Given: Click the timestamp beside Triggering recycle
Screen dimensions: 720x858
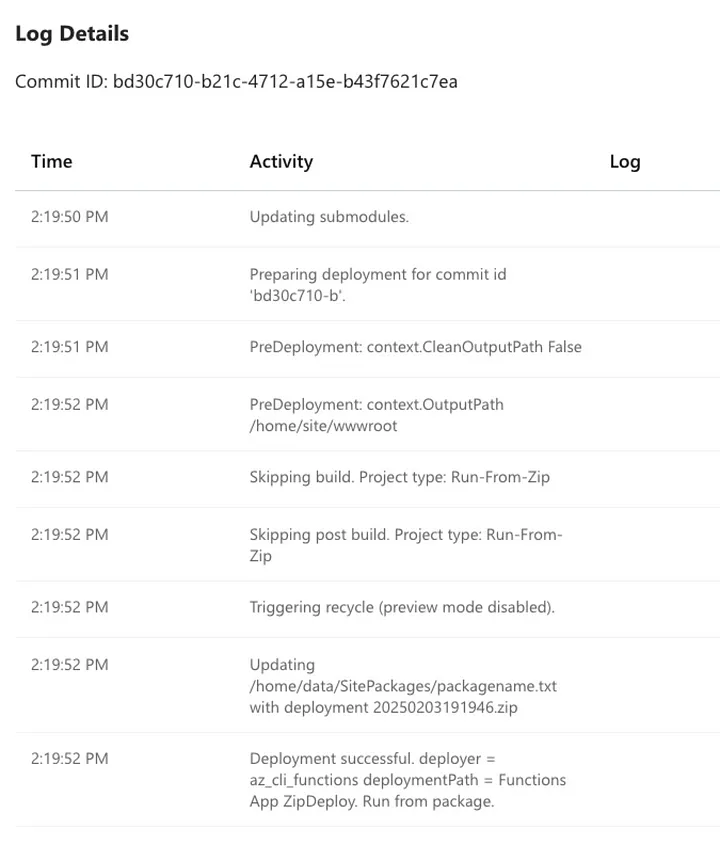Looking at the screenshot, I should click(69, 607).
